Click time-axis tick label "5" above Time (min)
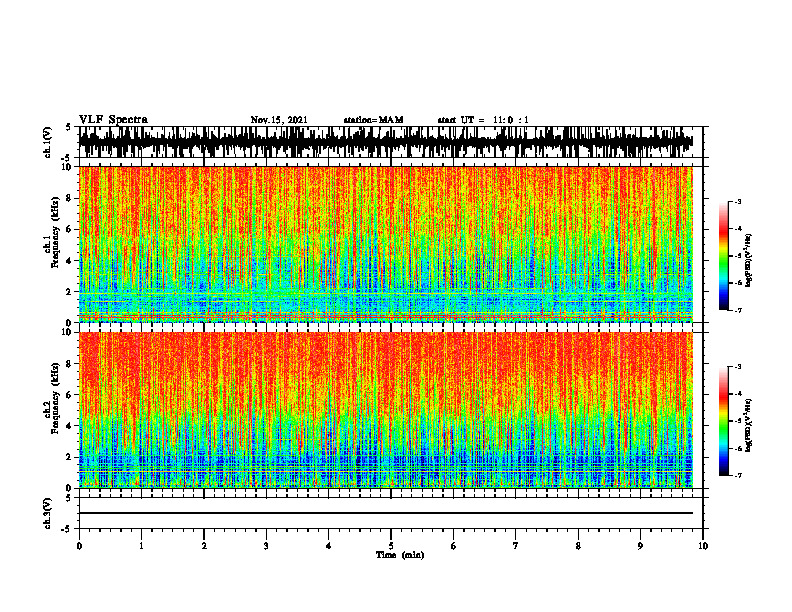Image resolution: width=792 pixels, height=612 pixels. (x=391, y=546)
